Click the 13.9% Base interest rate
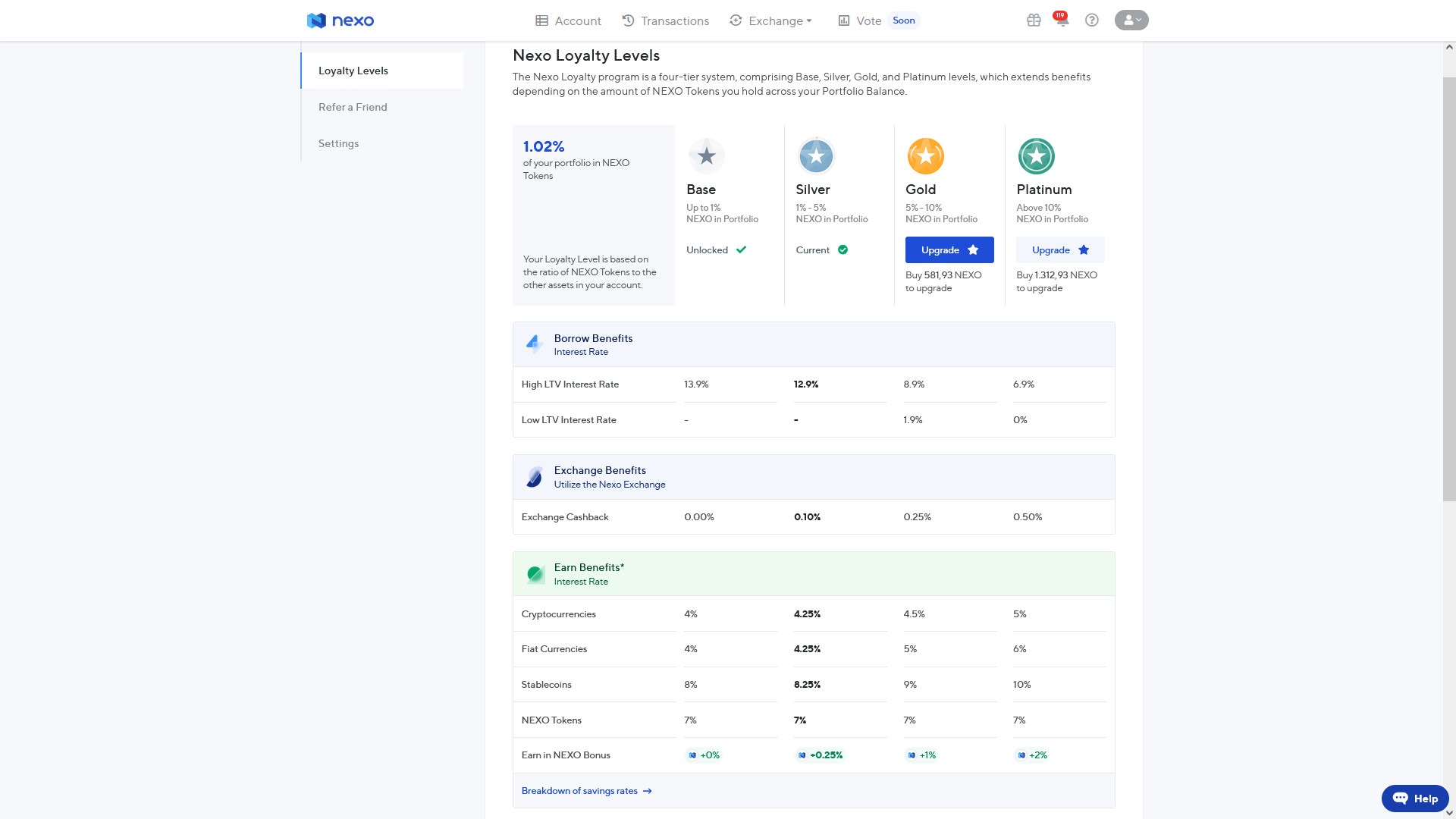This screenshot has height=819, width=1456. pos(696,384)
